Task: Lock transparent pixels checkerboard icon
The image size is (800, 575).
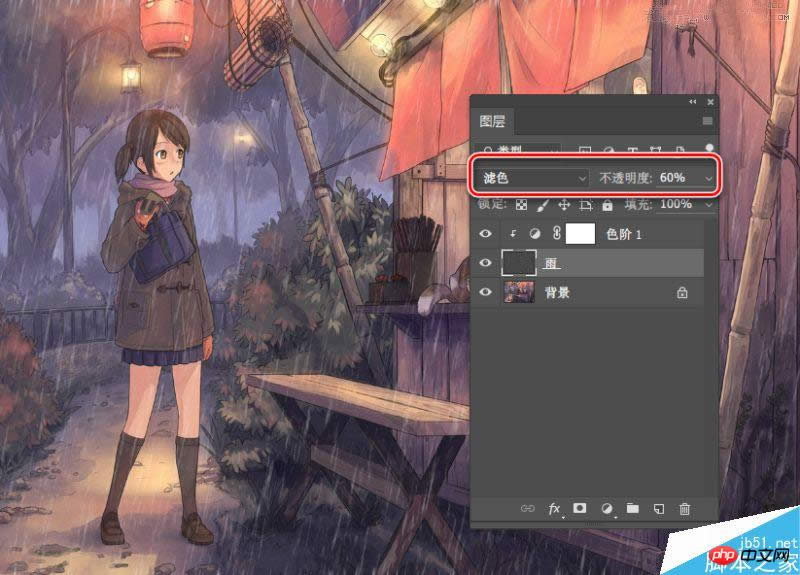Action: 520,204
